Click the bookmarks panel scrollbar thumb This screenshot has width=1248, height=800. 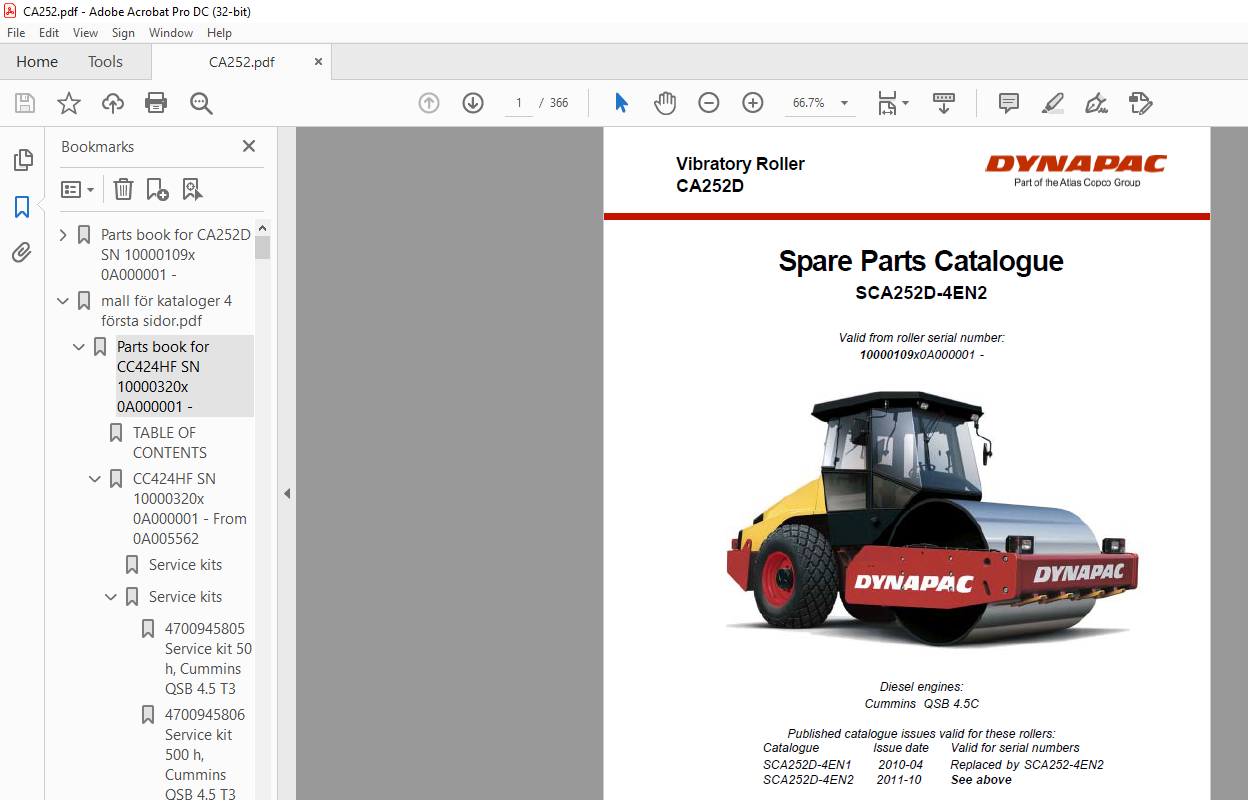pyautogui.click(x=262, y=248)
